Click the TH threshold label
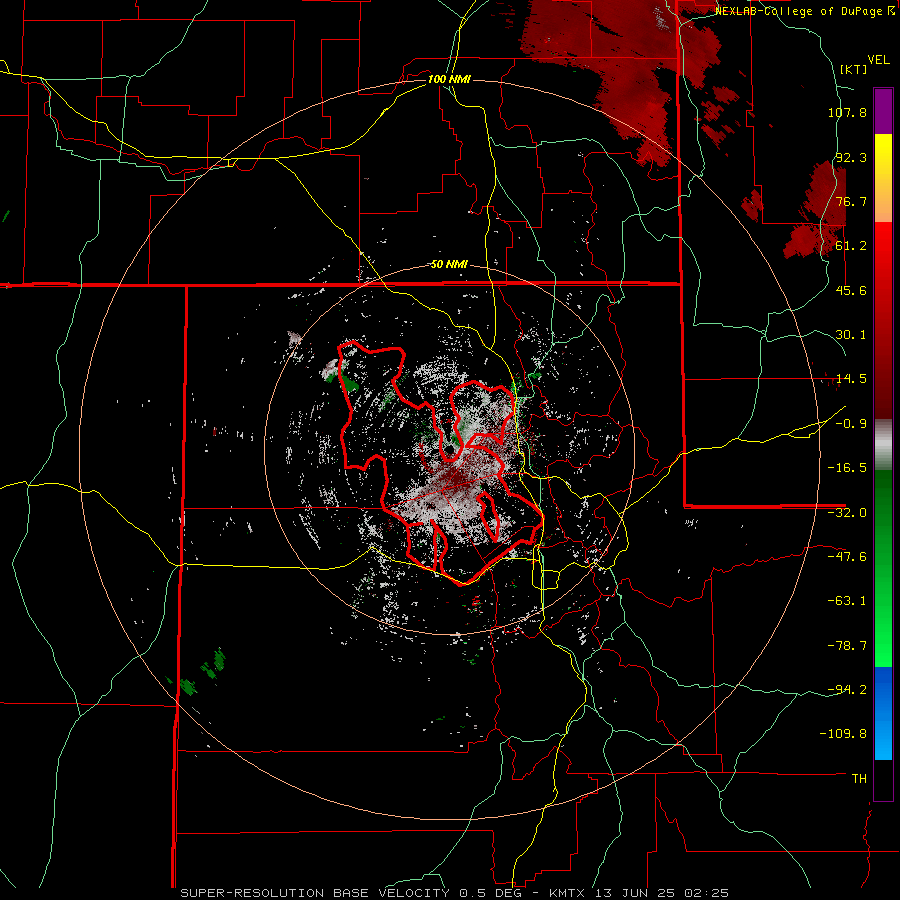The width and height of the screenshot is (900, 900). point(859,779)
